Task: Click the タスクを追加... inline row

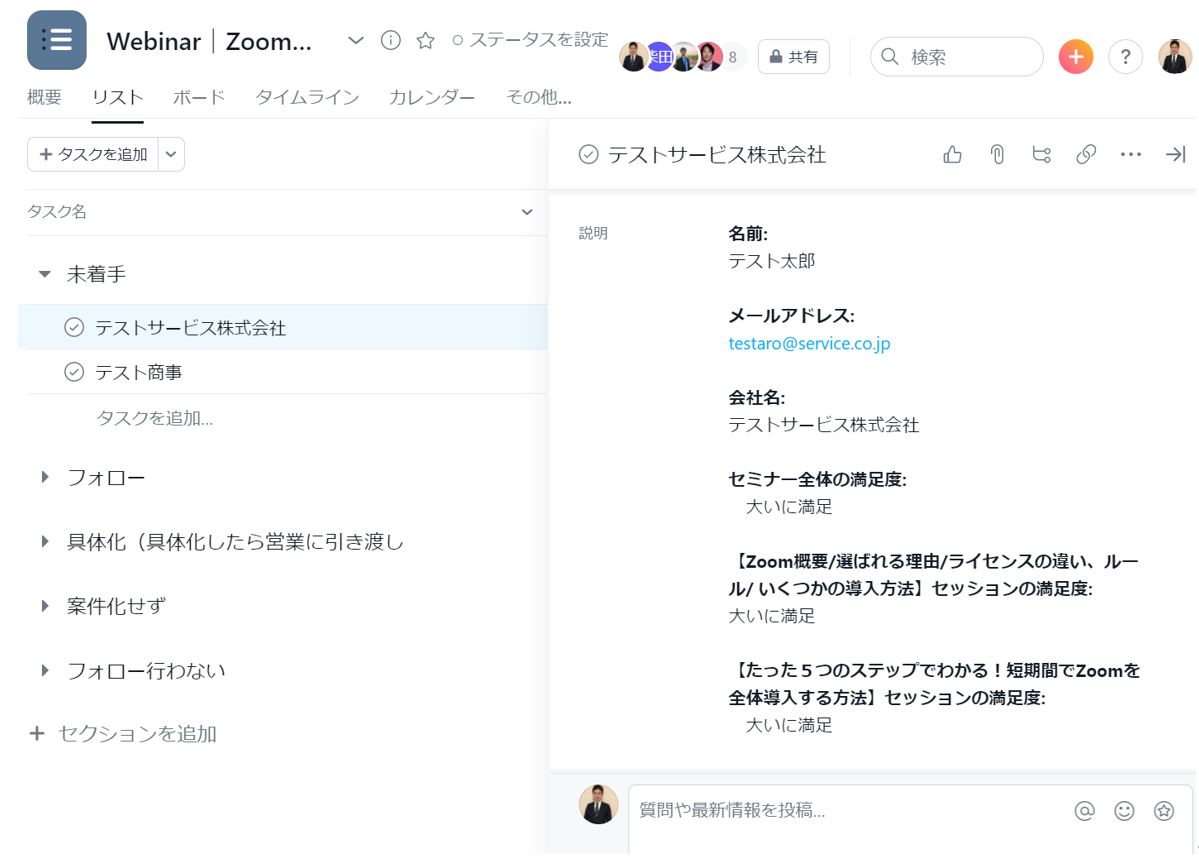Action: (x=154, y=418)
